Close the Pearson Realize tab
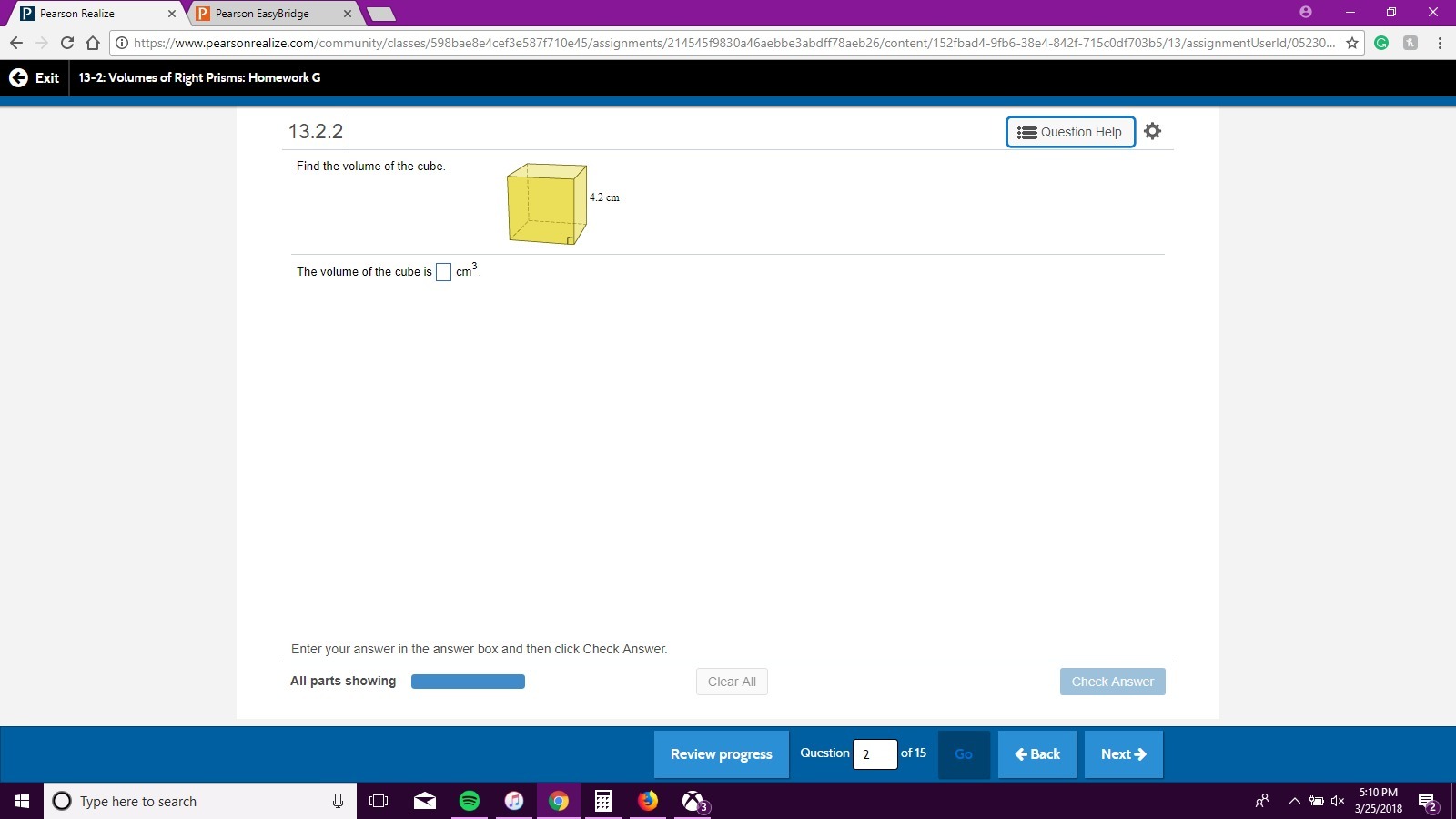Image resolution: width=1456 pixels, height=819 pixels. click(172, 14)
